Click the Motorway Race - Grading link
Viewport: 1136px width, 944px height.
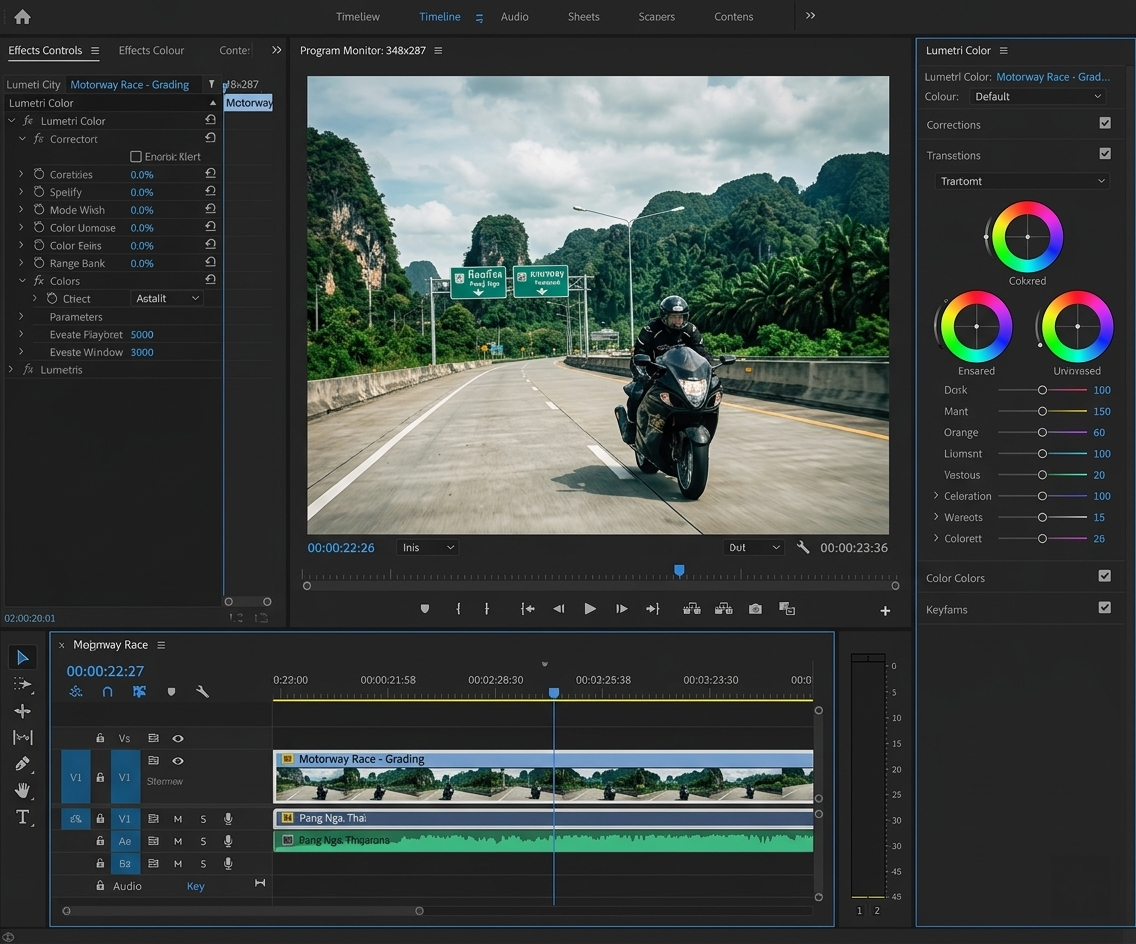point(129,85)
